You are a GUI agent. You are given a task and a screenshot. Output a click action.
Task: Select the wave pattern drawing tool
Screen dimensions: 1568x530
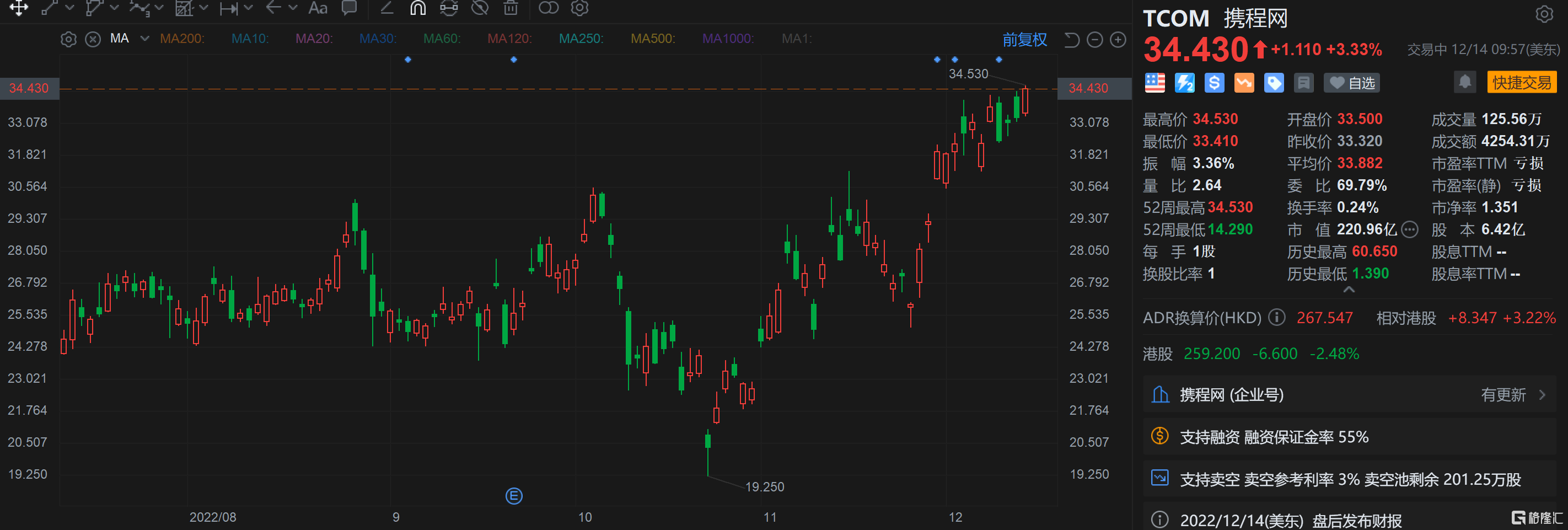pyautogui.click(x=139, y=7)
